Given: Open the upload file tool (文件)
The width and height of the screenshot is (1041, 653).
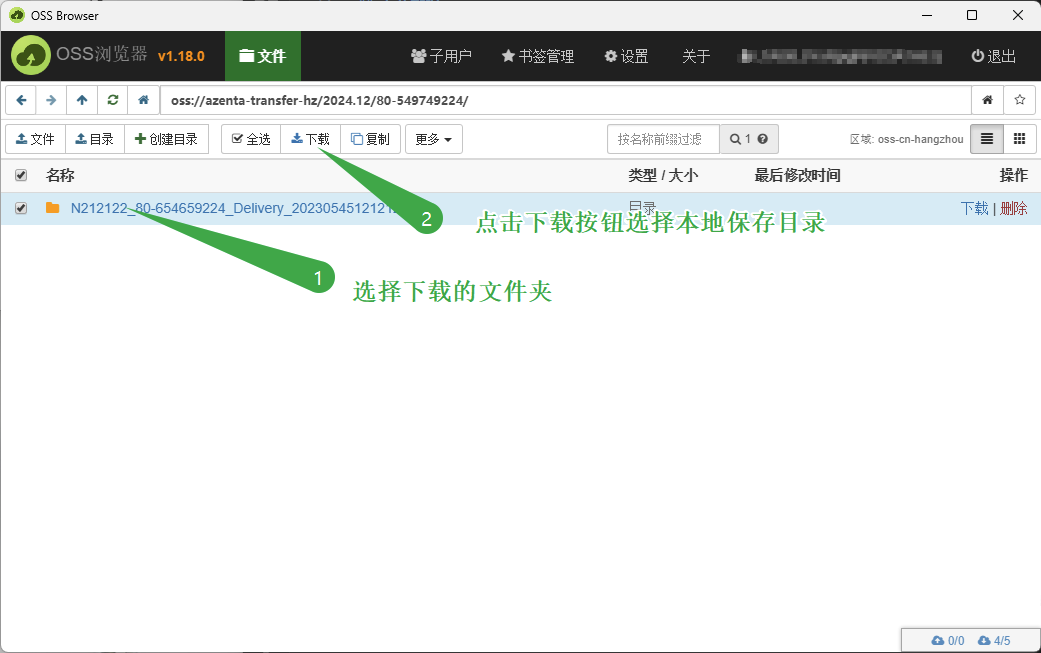Looking at the screenshot, I should point(35,139).
